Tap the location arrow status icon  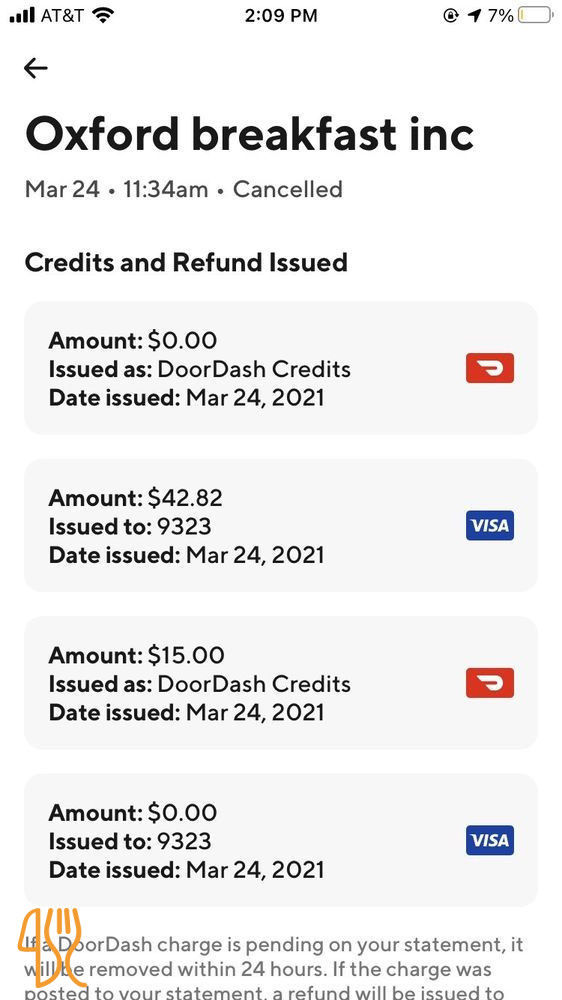point(473,16)
